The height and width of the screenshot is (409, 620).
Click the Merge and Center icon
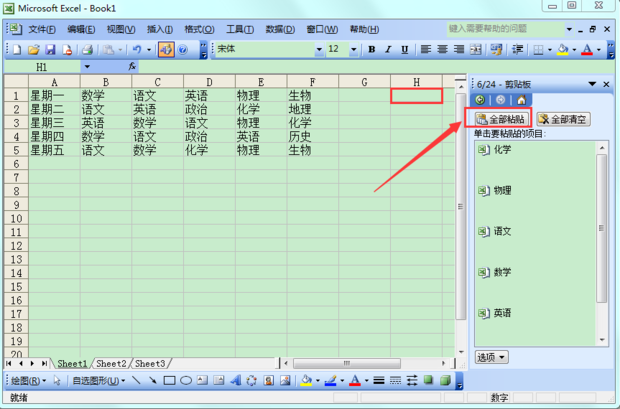[475, 49]
